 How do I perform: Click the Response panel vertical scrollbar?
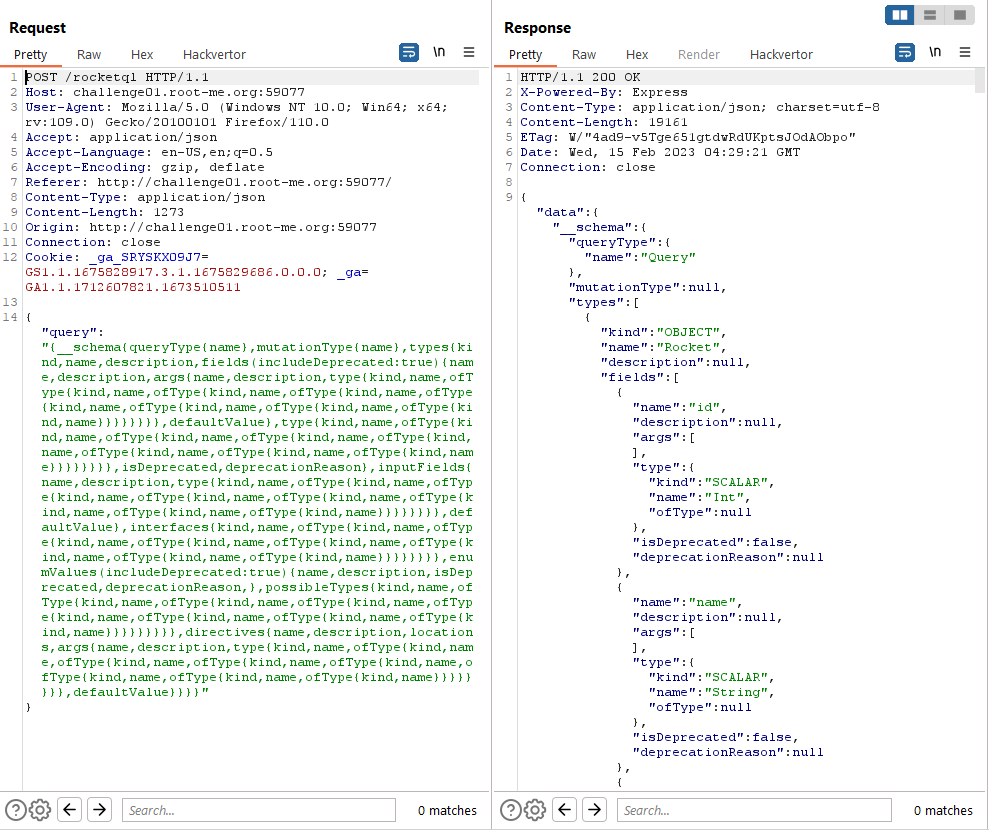click(x=980, y=400)
